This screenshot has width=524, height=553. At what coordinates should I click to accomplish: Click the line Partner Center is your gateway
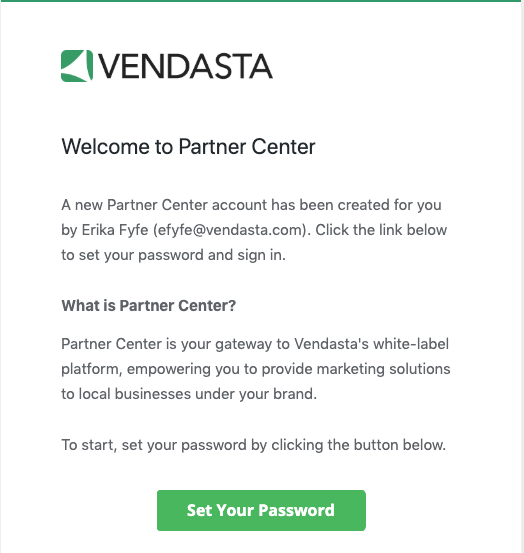pos(255,344)
